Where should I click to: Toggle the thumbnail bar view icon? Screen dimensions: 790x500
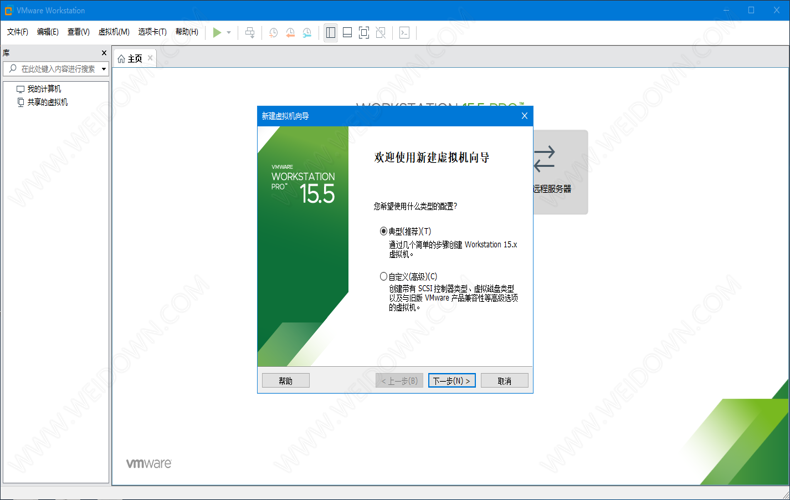pyautogui.click(x=347, y=33)
